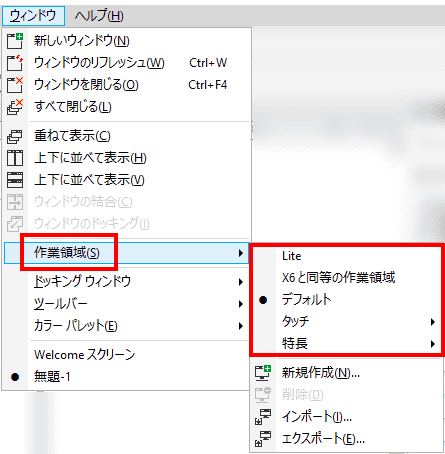Expand the タッチ workspace submenu
The width and height of the screenshot is (445, 454).
(347, 322)
